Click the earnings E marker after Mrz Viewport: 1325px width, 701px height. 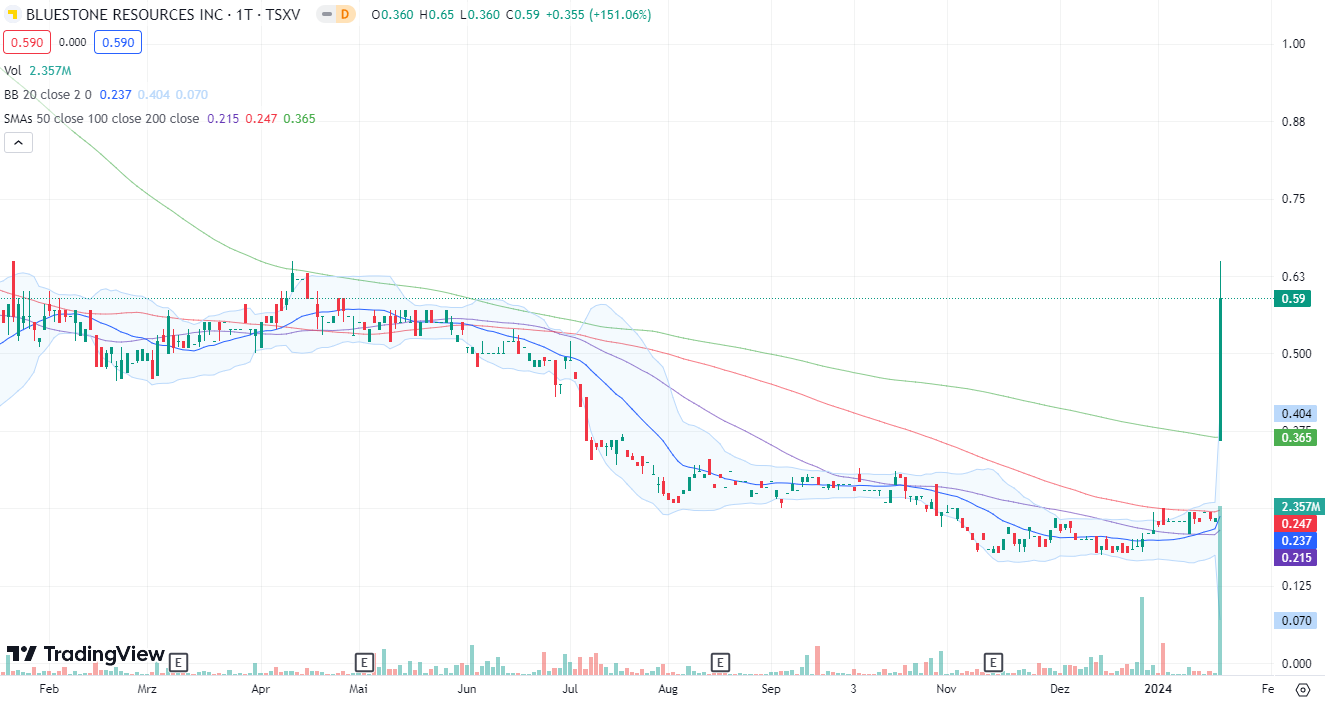click(x=179, y=662)
